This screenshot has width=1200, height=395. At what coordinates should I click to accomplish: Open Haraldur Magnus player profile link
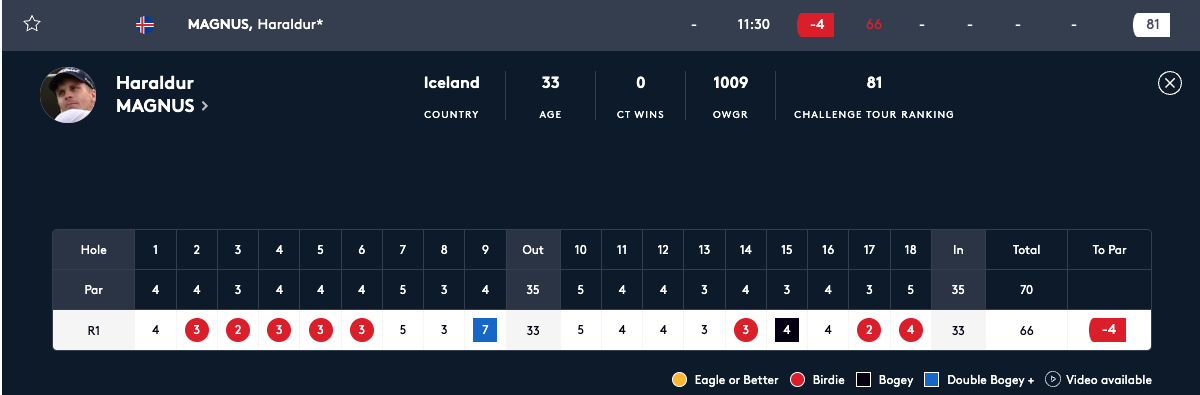[162, 94]
